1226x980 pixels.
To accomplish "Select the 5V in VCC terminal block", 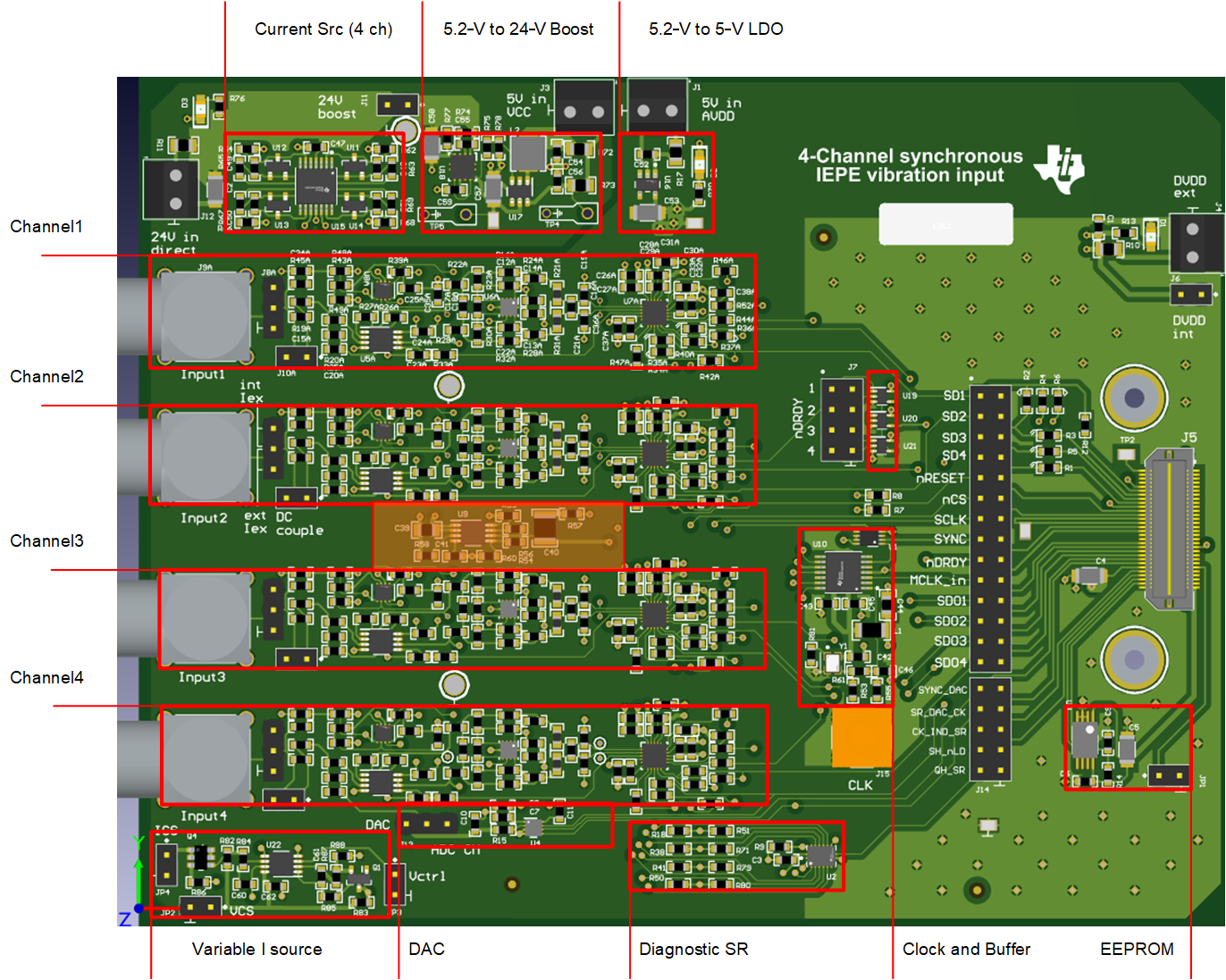I will coord(584,109).
